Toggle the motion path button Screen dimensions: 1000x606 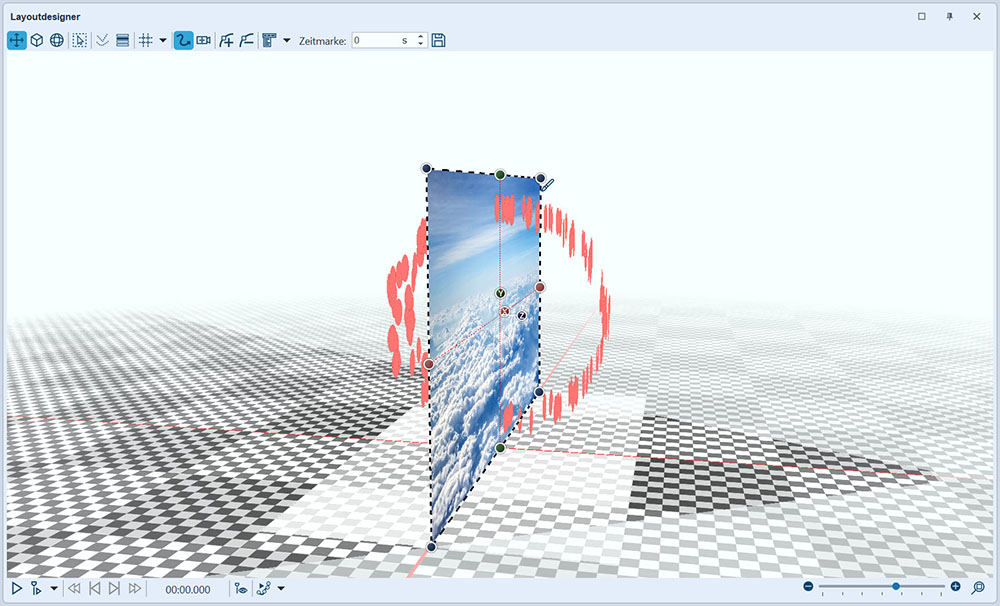pyautogui.click(x=183, y=40)
